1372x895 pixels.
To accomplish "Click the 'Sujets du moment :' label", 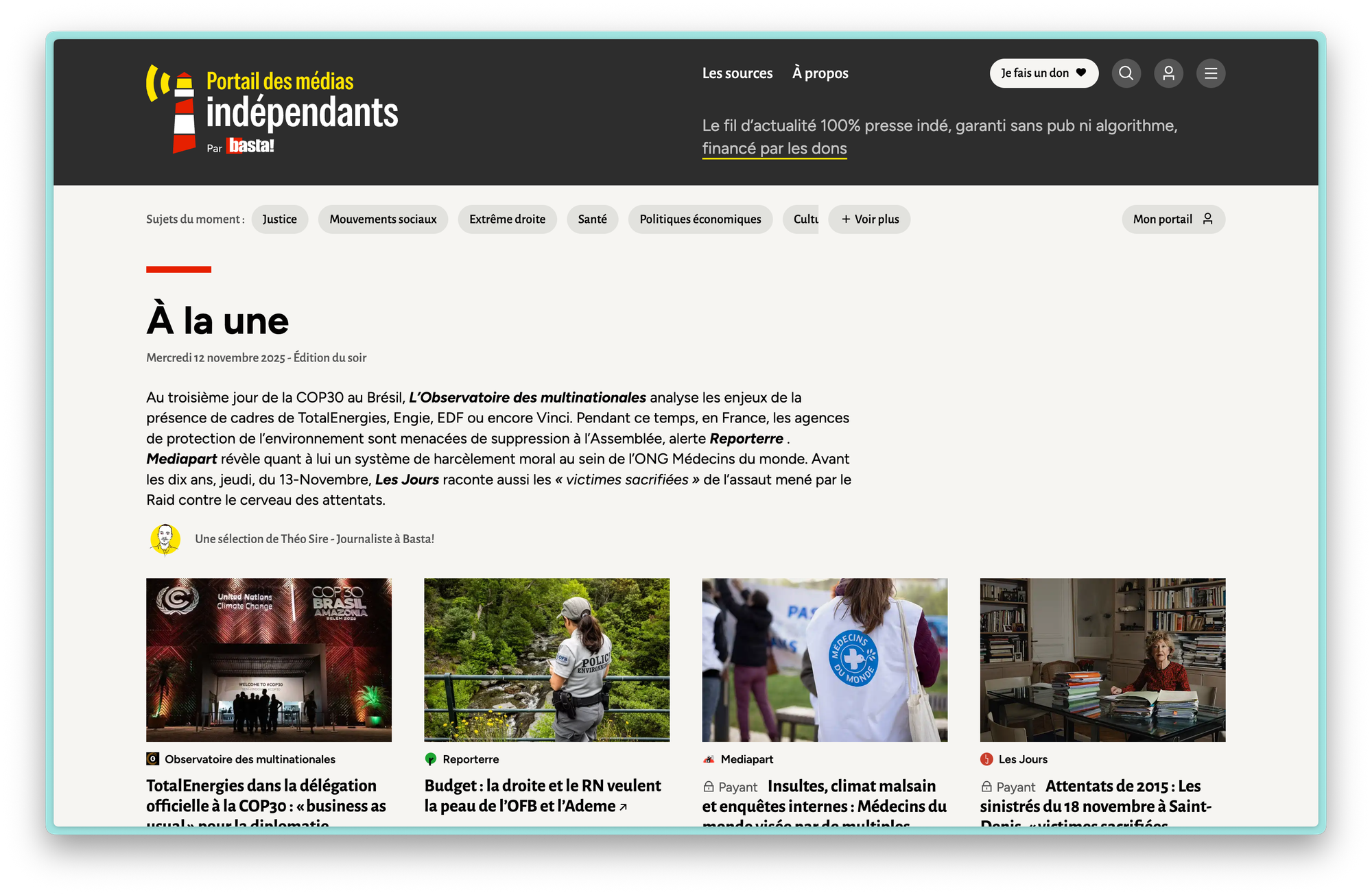I will (196, 219).
